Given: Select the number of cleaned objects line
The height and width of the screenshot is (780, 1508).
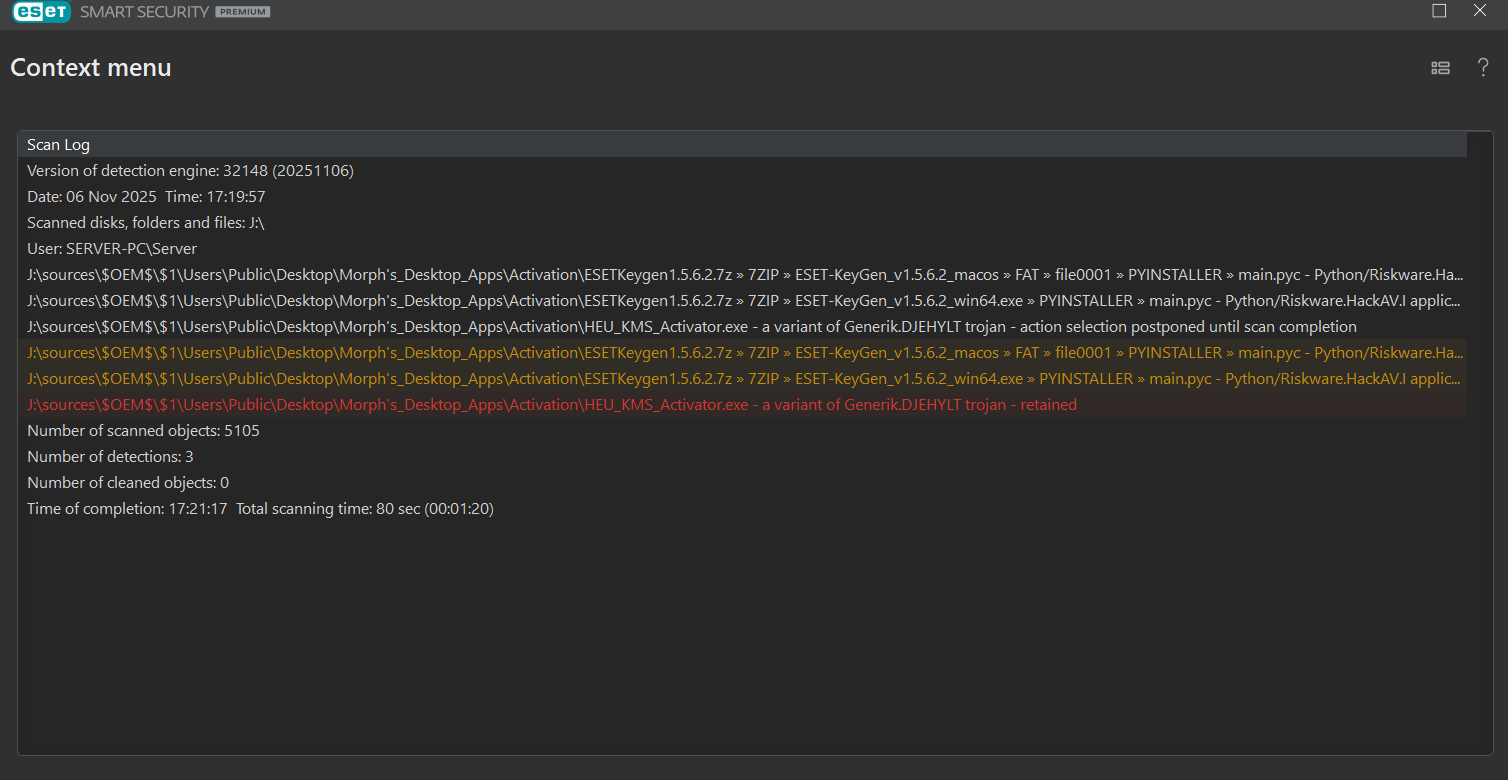Looking at the screenshot, I should pyautogui.click(x=128, y=483).
